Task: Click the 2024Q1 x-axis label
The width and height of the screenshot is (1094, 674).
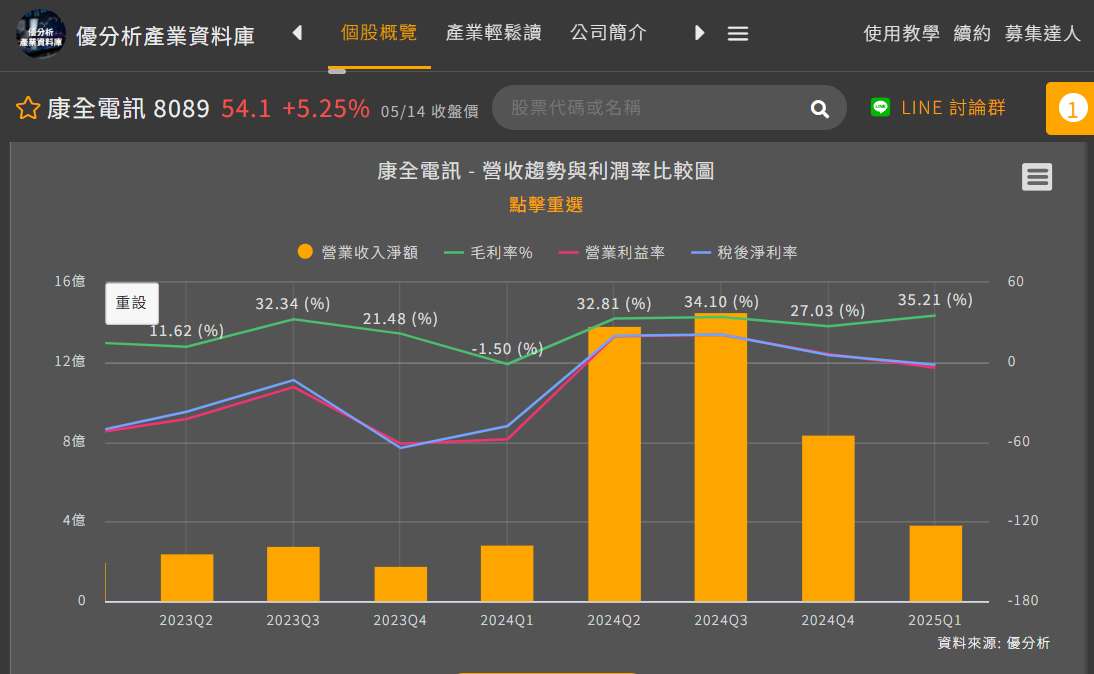Action: 507,620
